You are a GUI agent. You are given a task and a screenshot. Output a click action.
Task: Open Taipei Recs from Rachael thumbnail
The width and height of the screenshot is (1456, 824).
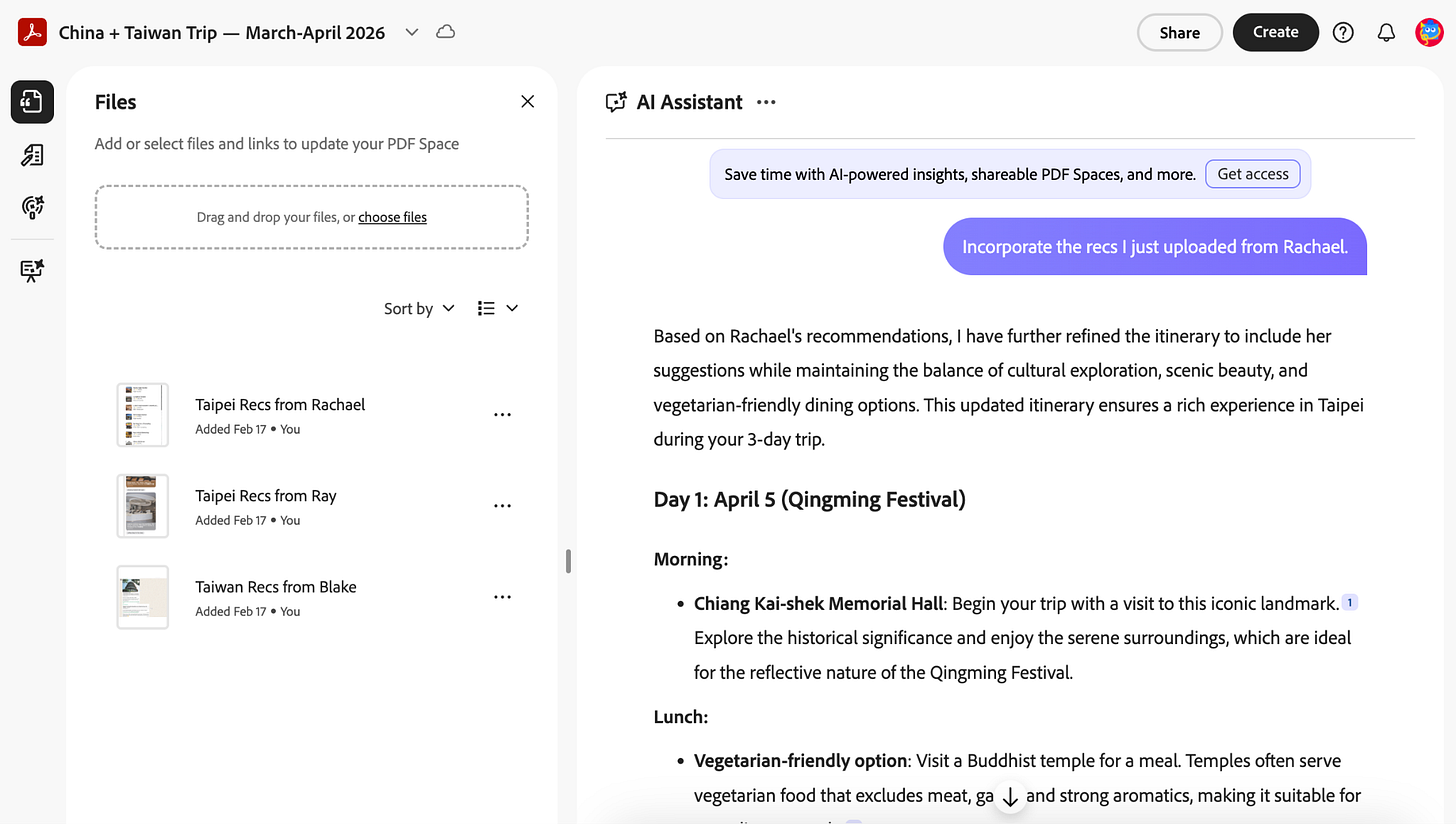tap(142, 414)
